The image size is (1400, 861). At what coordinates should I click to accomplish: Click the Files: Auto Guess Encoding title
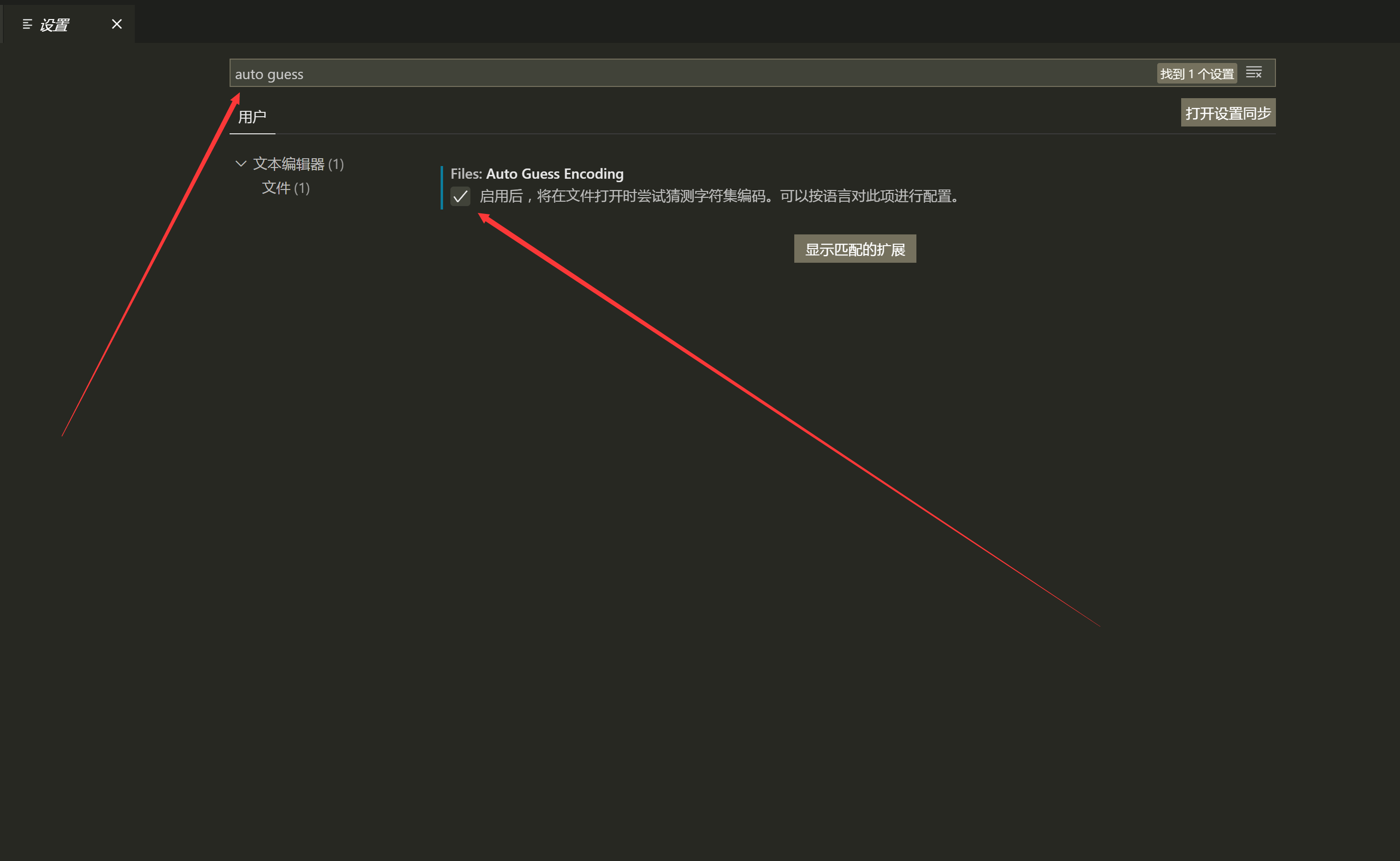pos(537,174)
